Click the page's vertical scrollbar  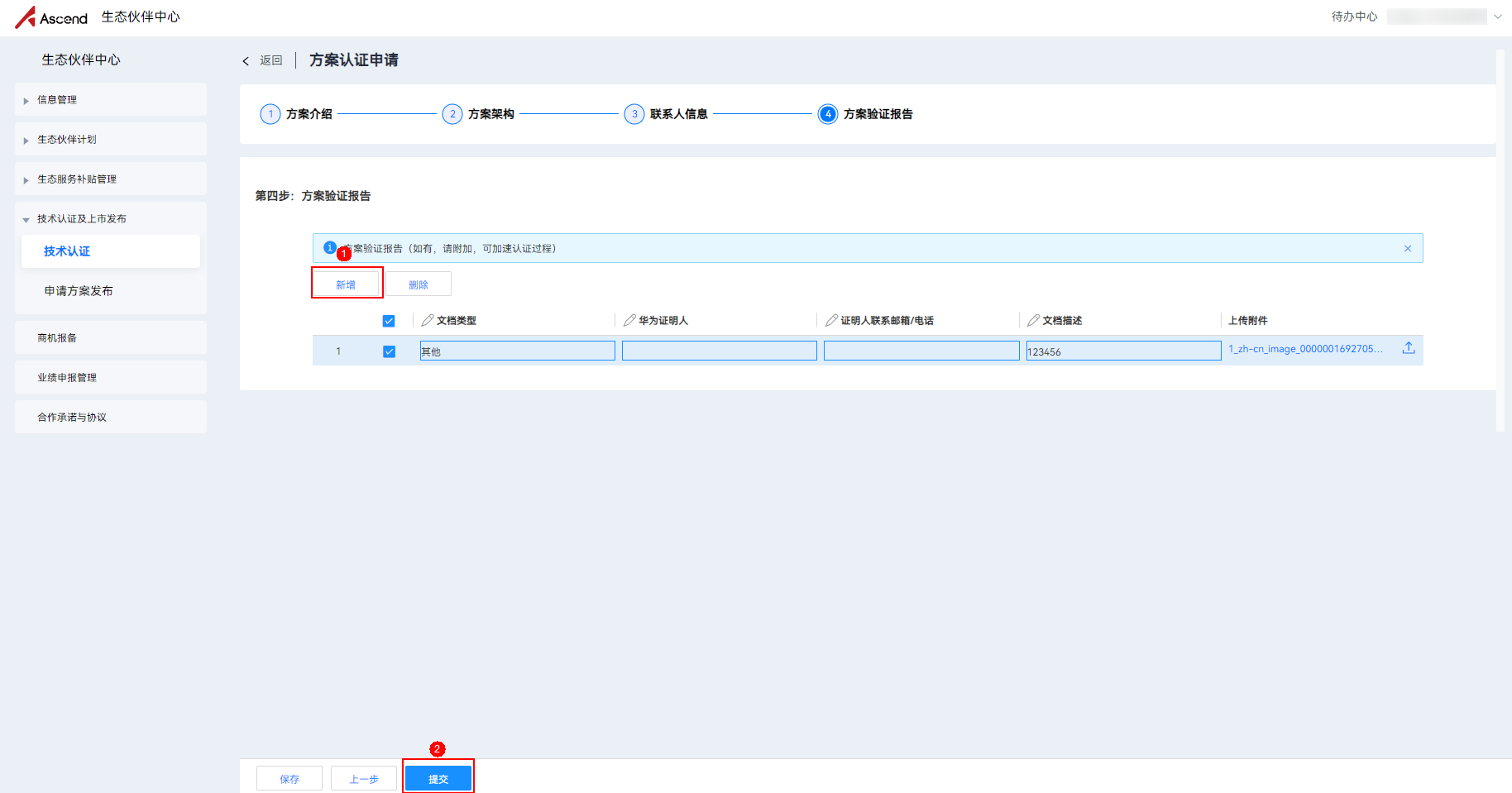(1500, 240)
